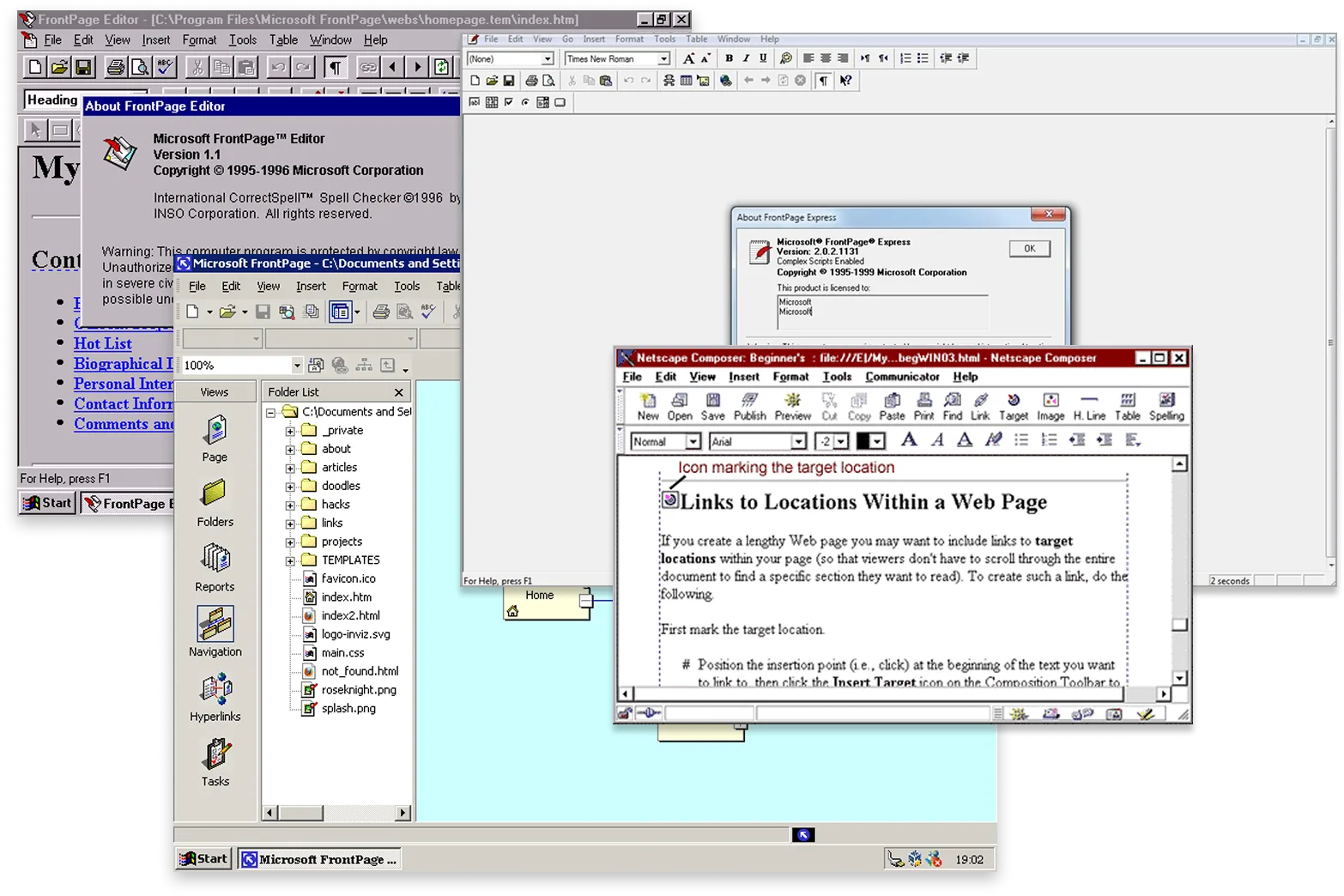Open the Arial font dropdown in Netscape Composer
1344x896 pixels.
[x=798, y=441]
